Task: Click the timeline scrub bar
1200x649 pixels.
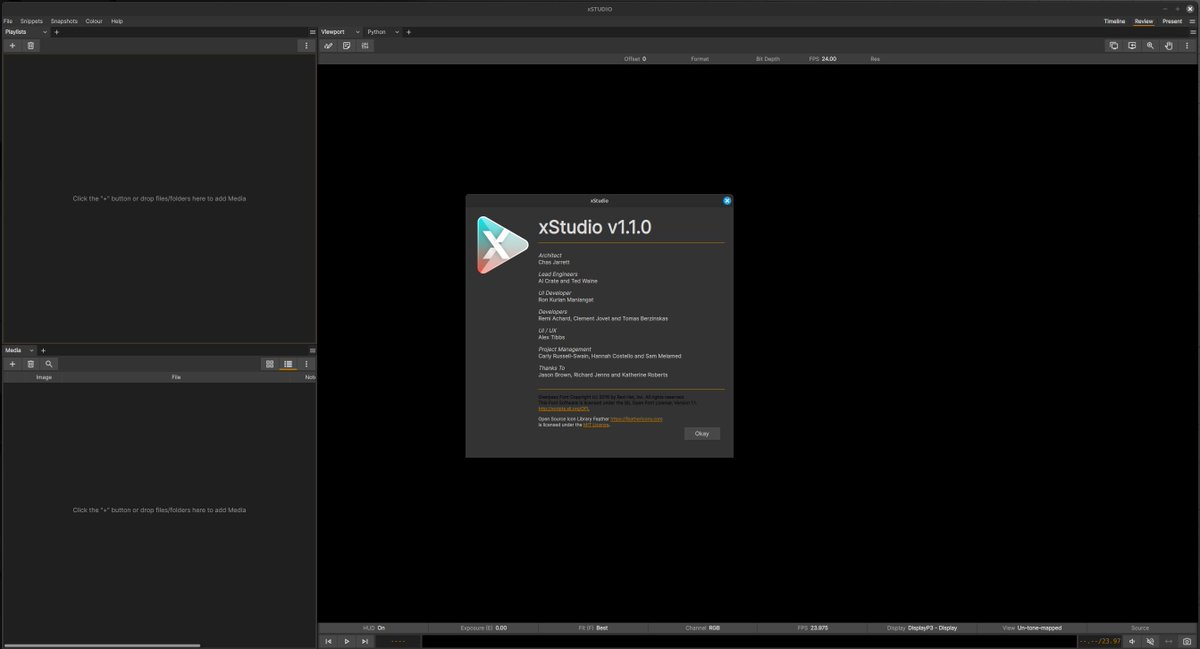Action: [x=748, y=641]
